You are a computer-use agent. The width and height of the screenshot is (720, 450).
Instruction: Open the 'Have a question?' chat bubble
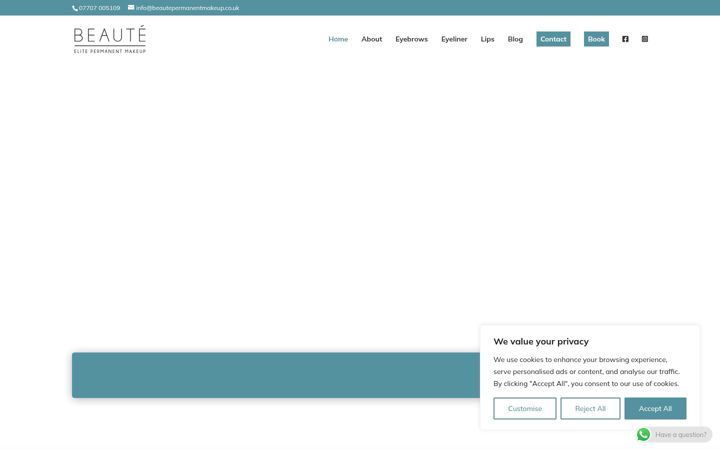(x=681, y=434)
